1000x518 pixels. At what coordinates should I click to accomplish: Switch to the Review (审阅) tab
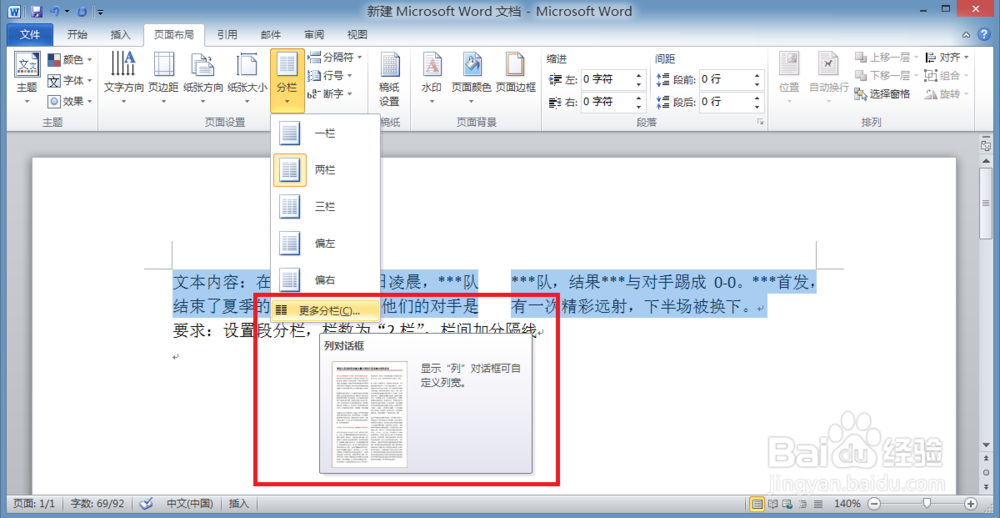click(314, 34)
